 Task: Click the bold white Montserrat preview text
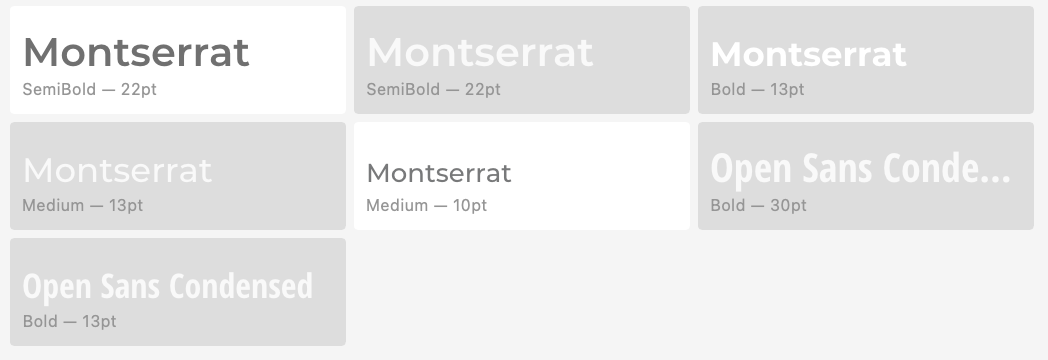808,54
